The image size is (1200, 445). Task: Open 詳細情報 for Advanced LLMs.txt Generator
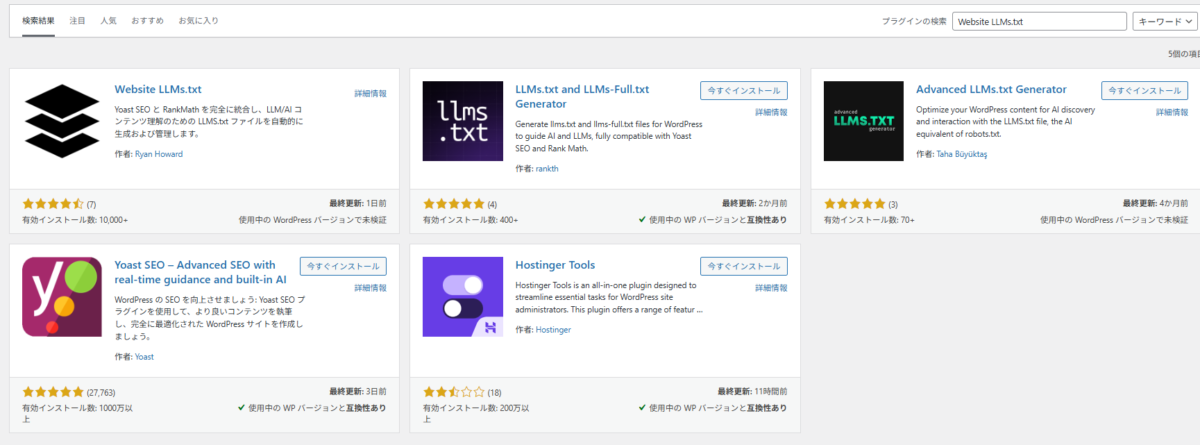point(1171,112)
